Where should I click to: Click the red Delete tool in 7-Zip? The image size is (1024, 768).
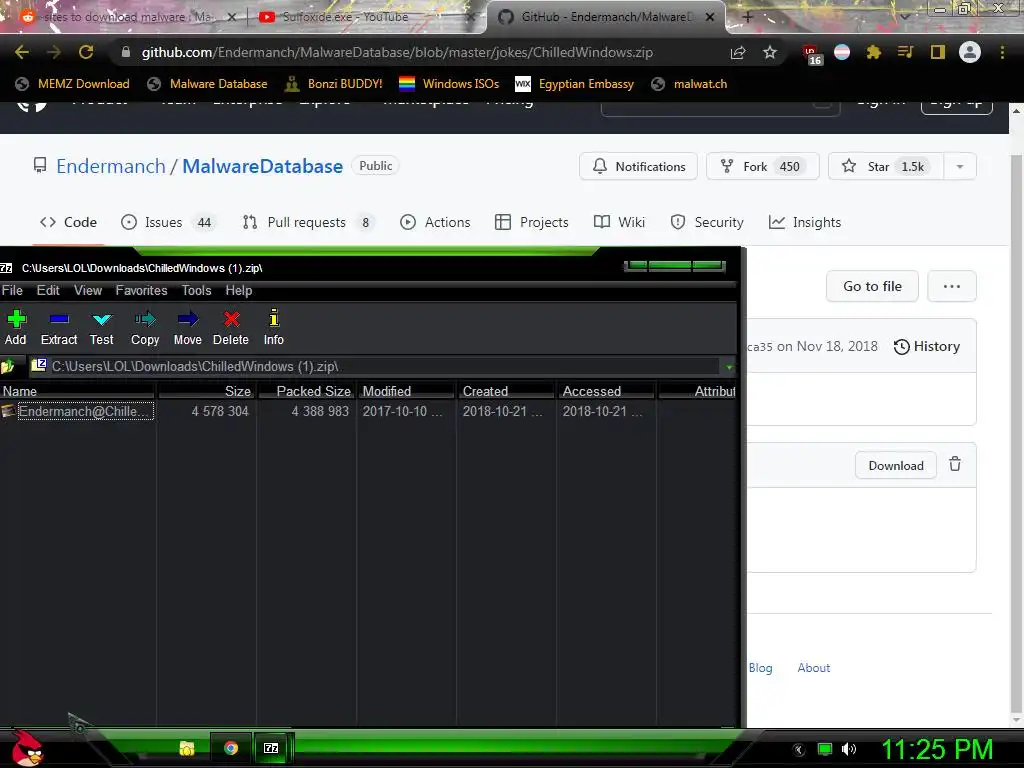(x=231, y=327)
